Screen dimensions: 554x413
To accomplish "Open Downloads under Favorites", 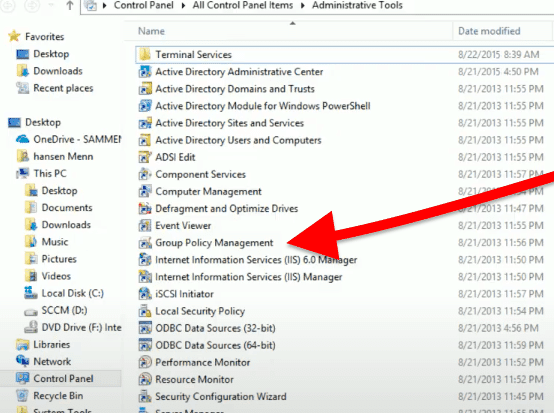I will (x=58, y=71).
